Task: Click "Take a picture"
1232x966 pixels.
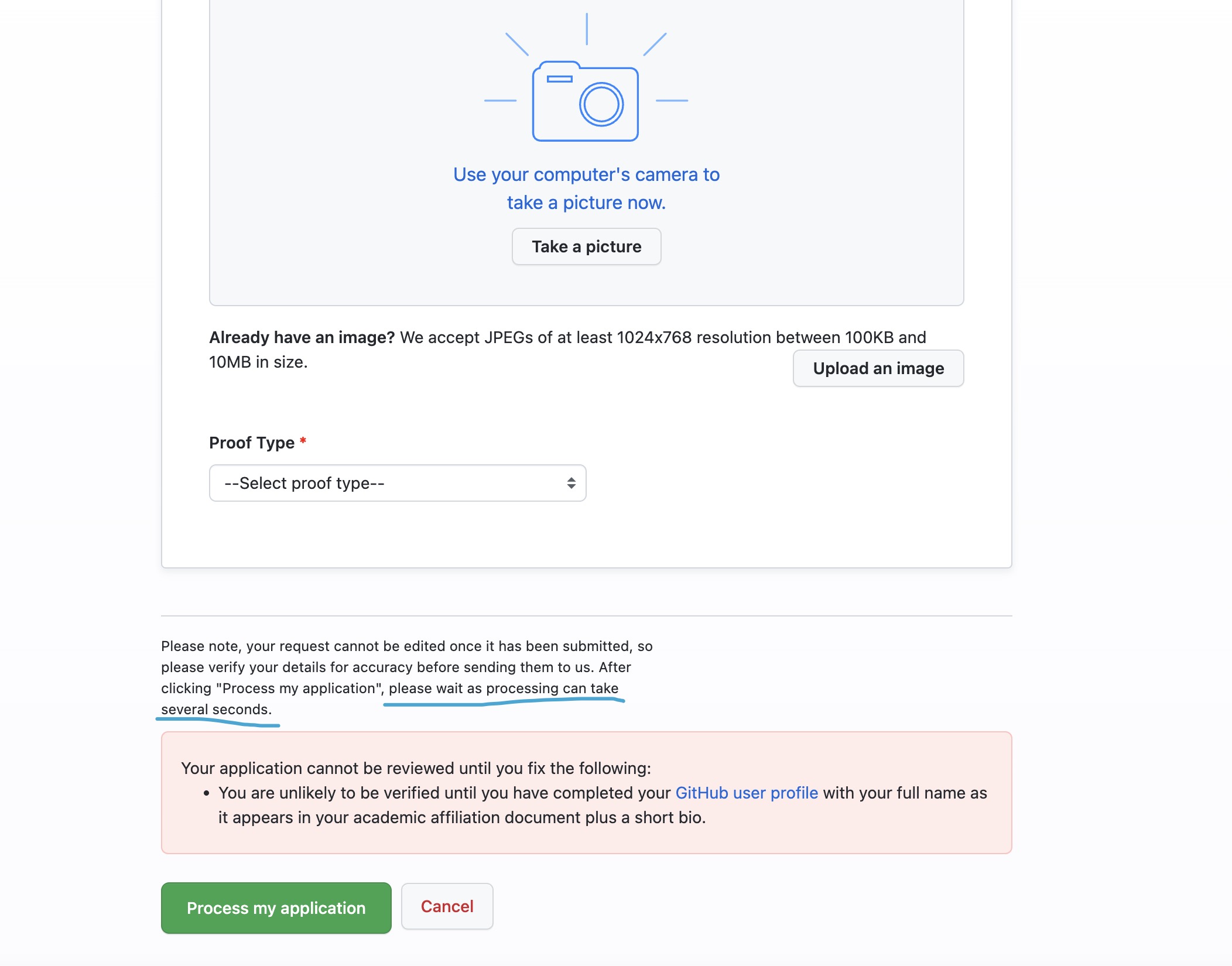Action: point(586,246)
